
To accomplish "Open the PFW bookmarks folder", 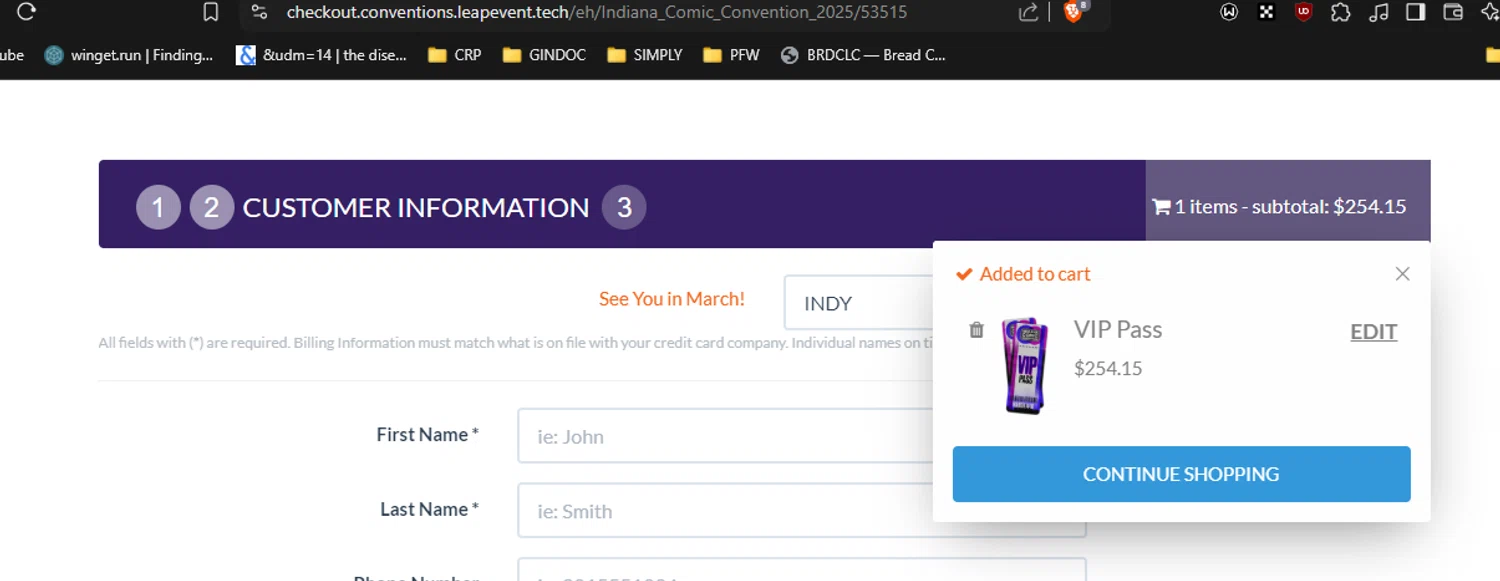I will (x=732, y=55).
